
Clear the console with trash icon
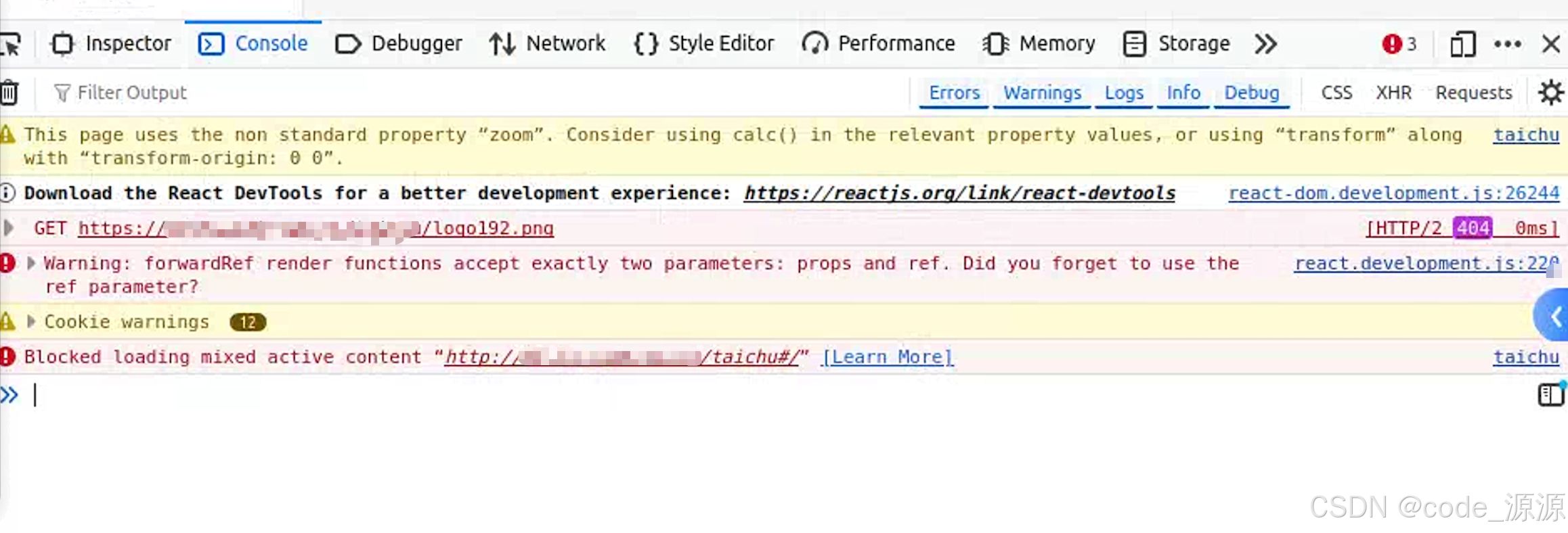click(x=8, y=93)
